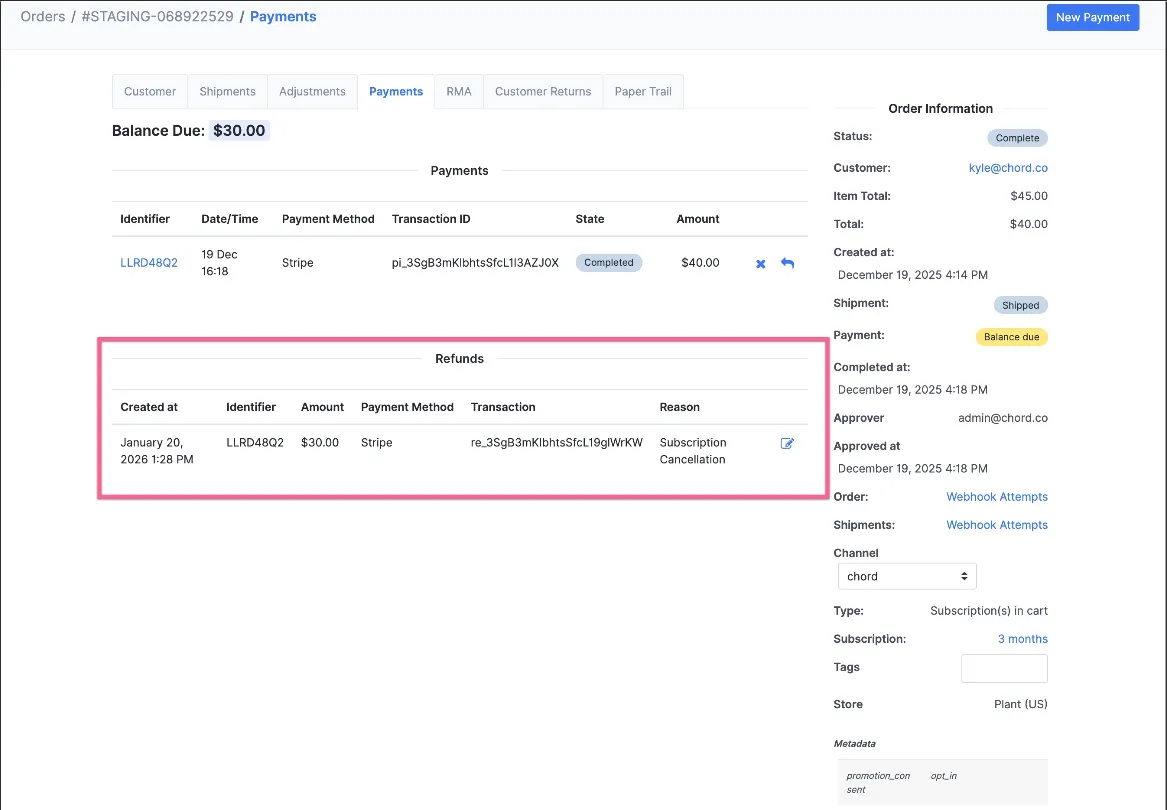Edit the Subscription Cancellation refund

(787, 444)
